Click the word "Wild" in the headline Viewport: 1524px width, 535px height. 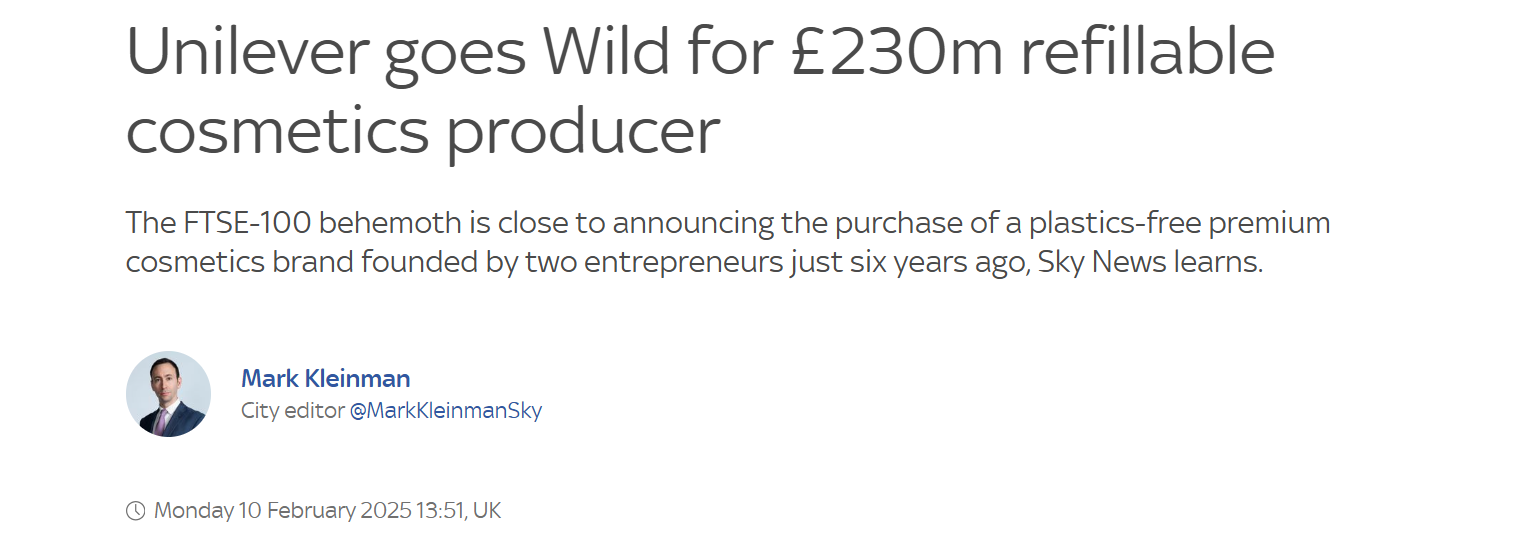click(610, 55)
